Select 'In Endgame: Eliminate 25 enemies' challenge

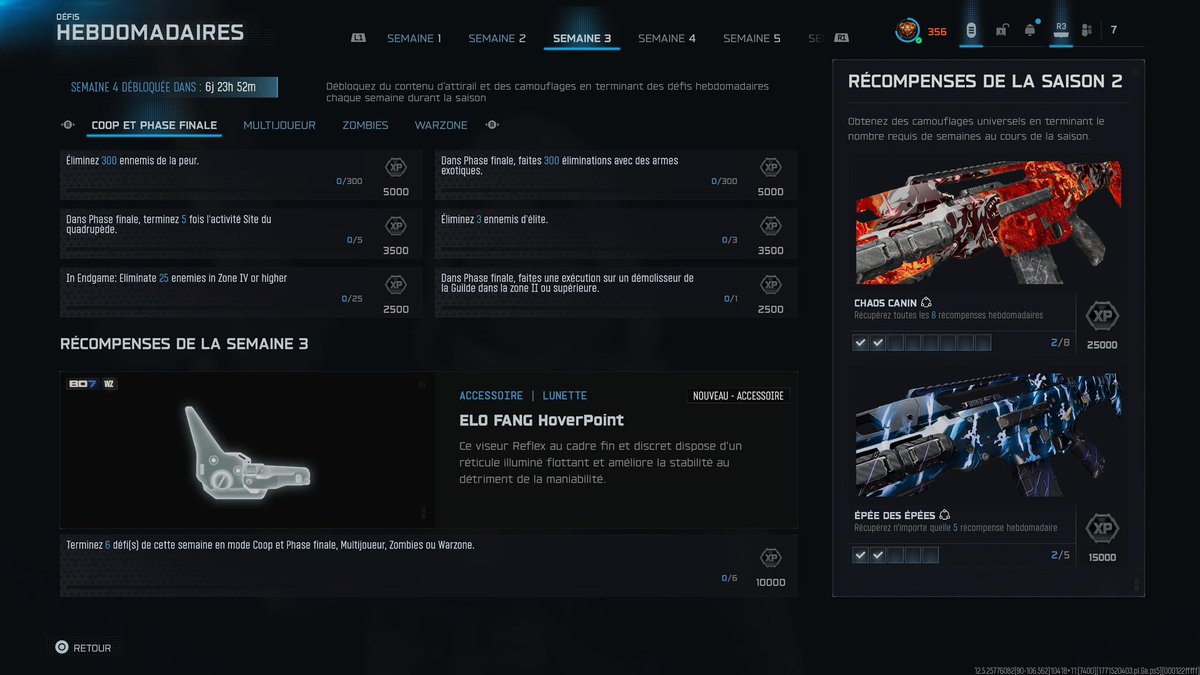click(x=241, y=293)
